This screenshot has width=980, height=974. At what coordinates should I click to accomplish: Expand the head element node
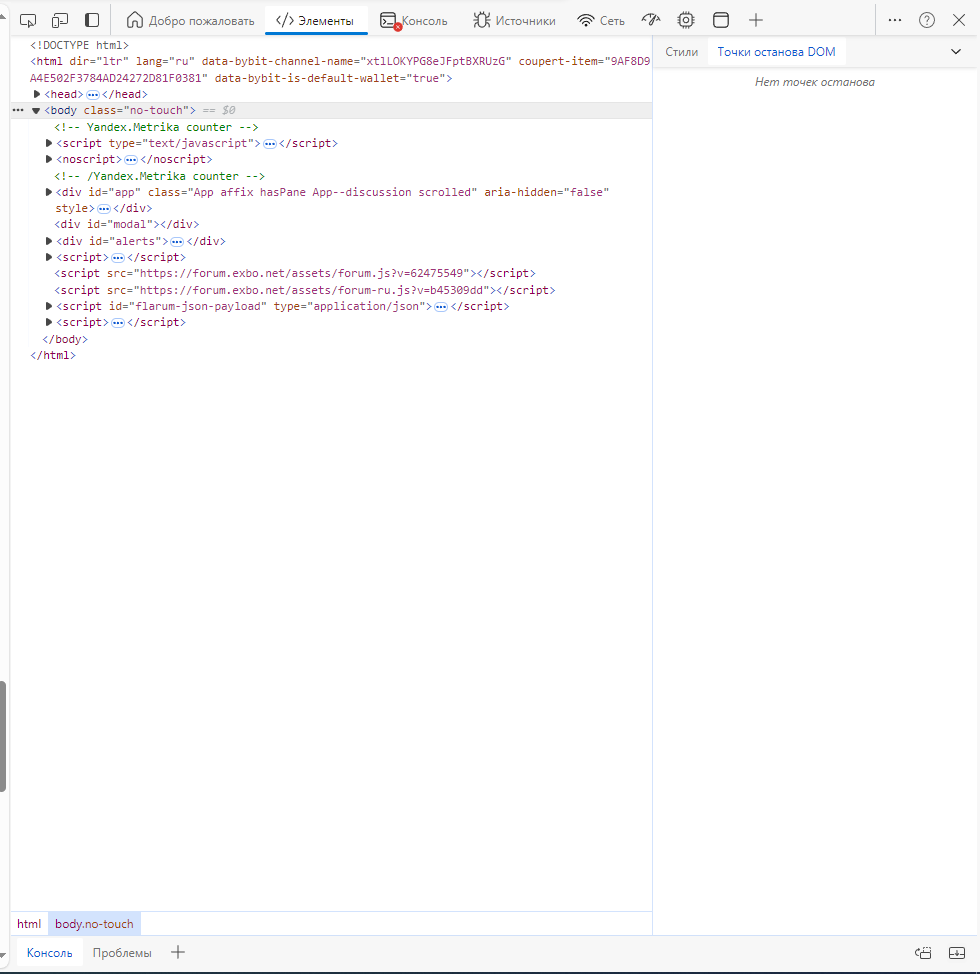(x=37, y=94)
